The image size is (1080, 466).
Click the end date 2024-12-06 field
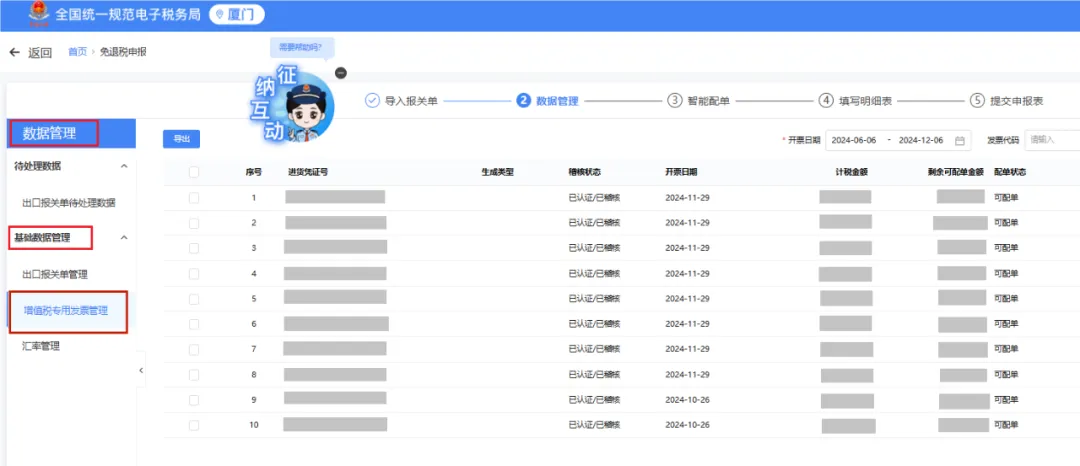point(922,140)
